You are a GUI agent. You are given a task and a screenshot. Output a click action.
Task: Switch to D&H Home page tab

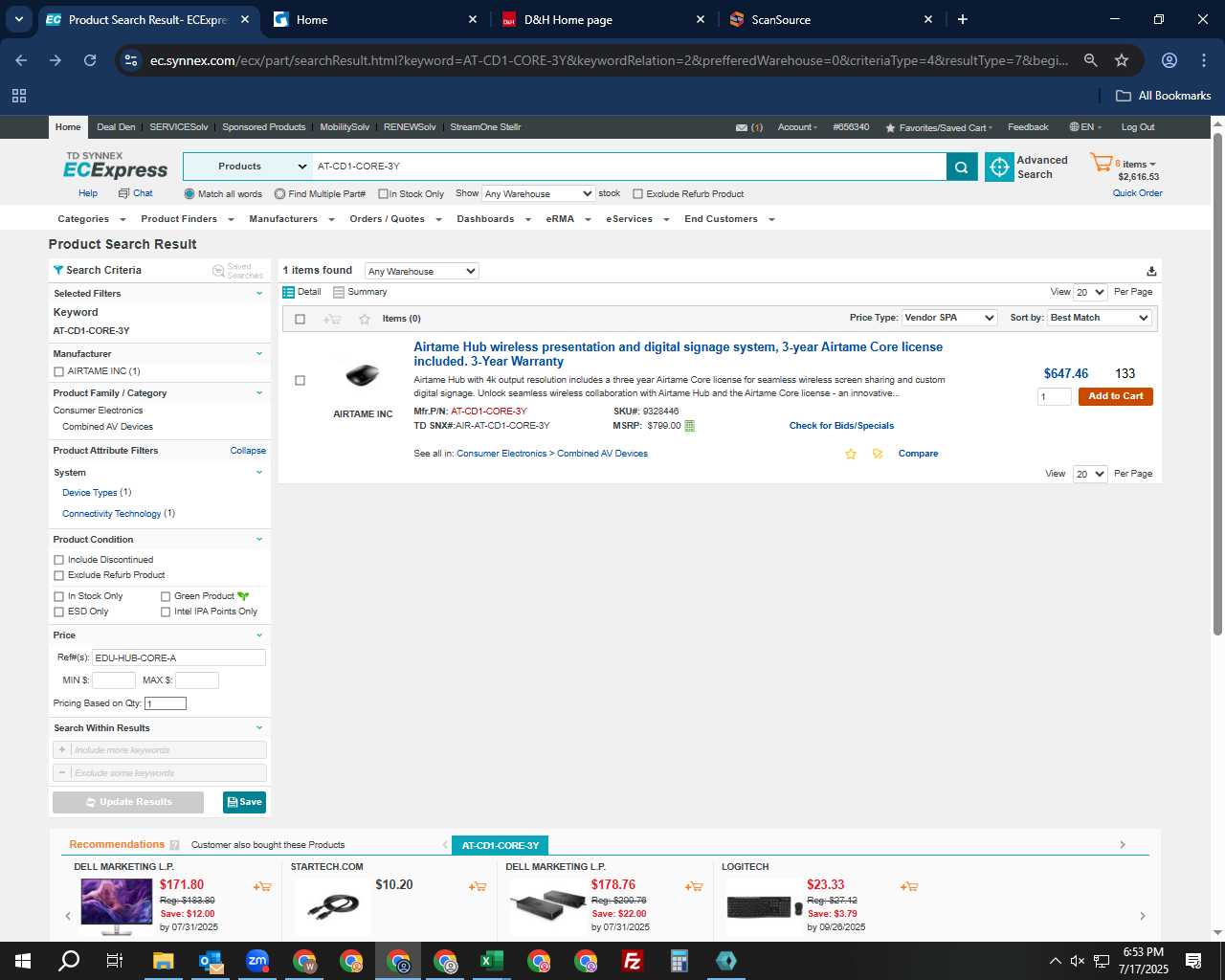click(x=602, y=19)
